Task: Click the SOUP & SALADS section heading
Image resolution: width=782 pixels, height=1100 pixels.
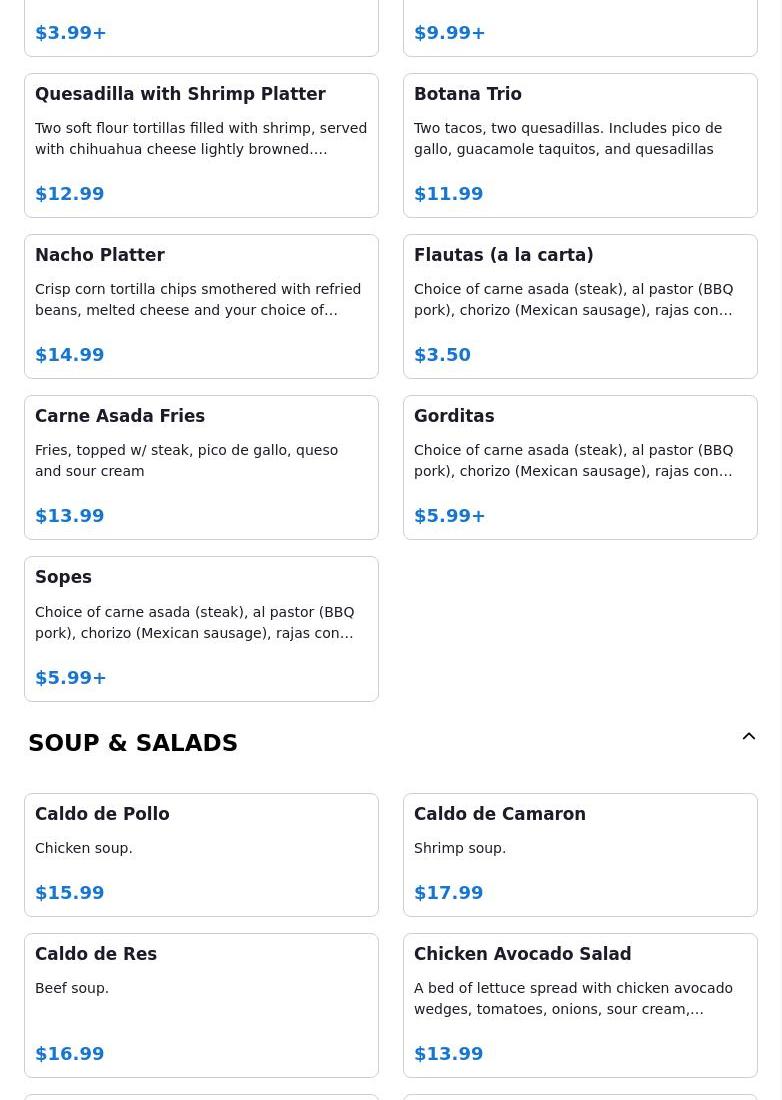Action: click(133, 743)
